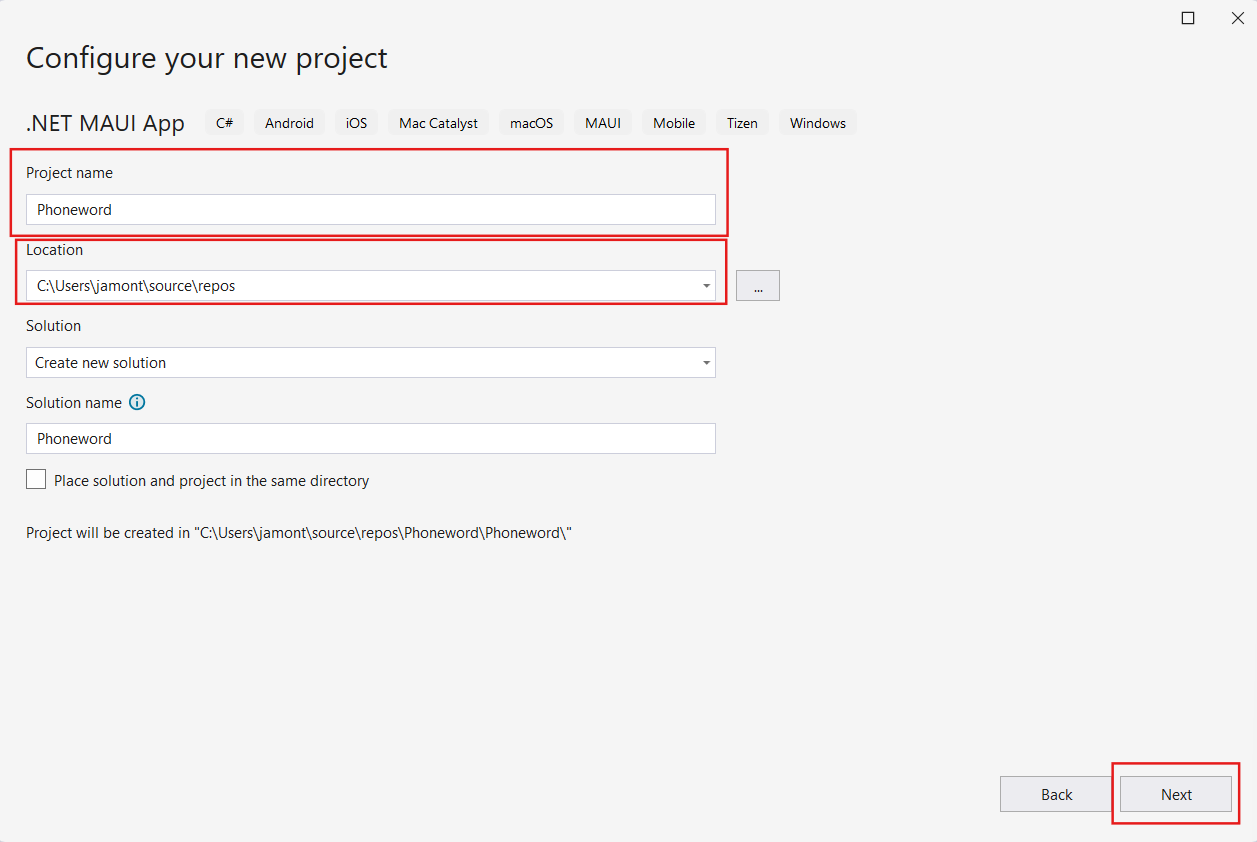
Task: Select the Windows template tag
Action: coord(818,122)
